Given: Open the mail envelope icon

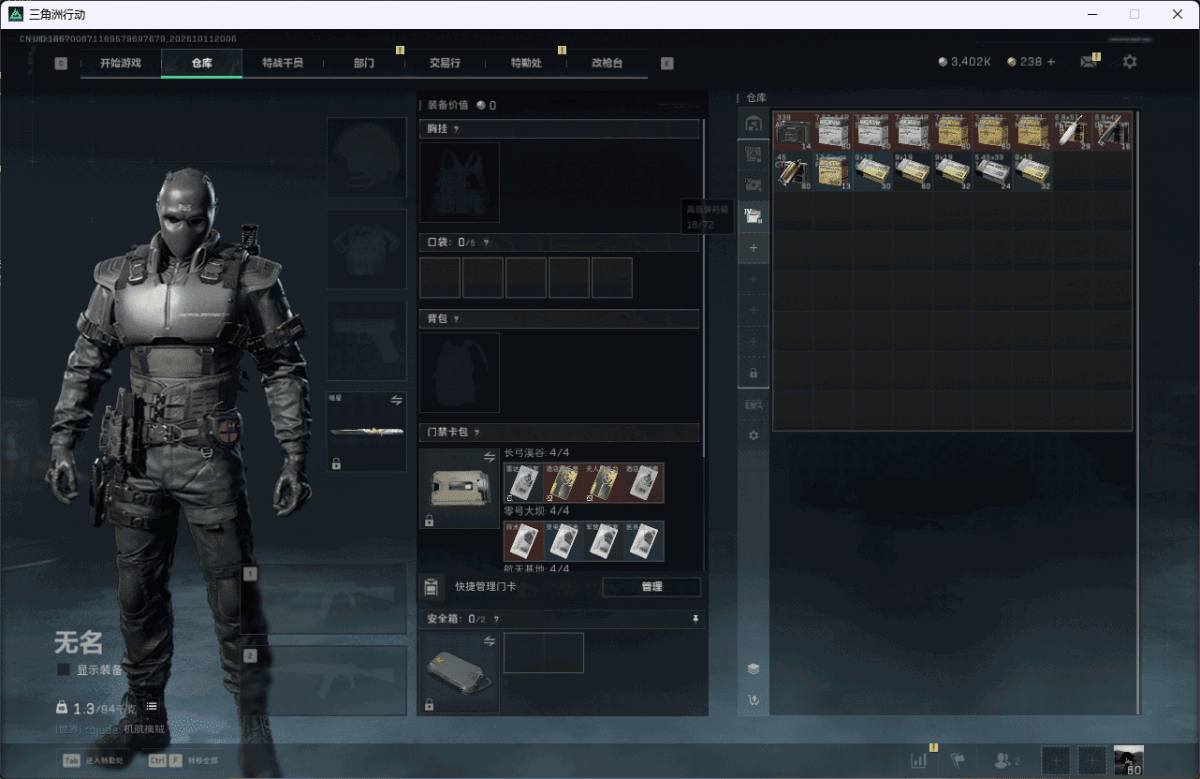Looking at the screenshot, I should [1089, 62].
